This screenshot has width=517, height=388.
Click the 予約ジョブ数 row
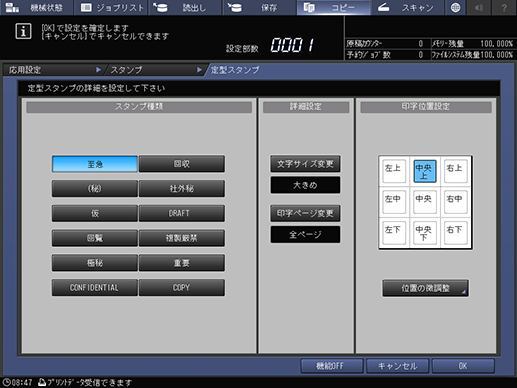387,55
